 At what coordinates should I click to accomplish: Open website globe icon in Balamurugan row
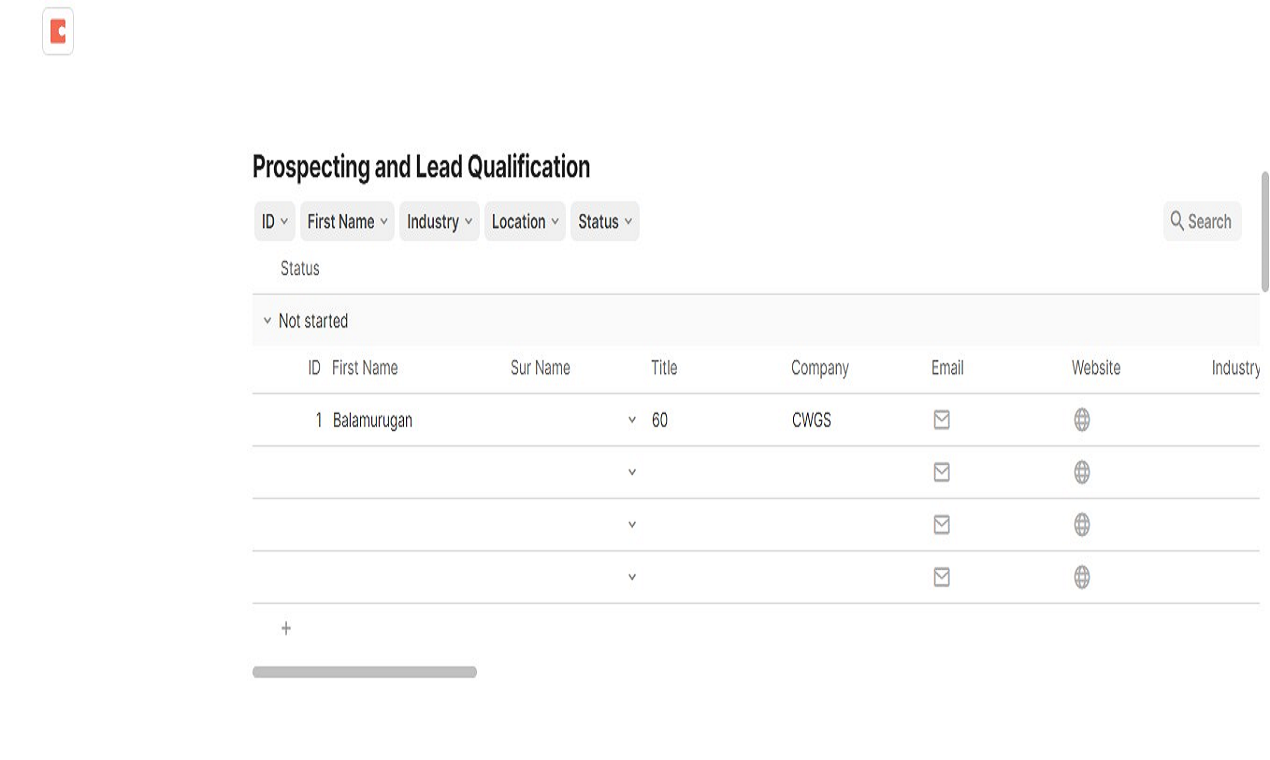coord(1081,420)
